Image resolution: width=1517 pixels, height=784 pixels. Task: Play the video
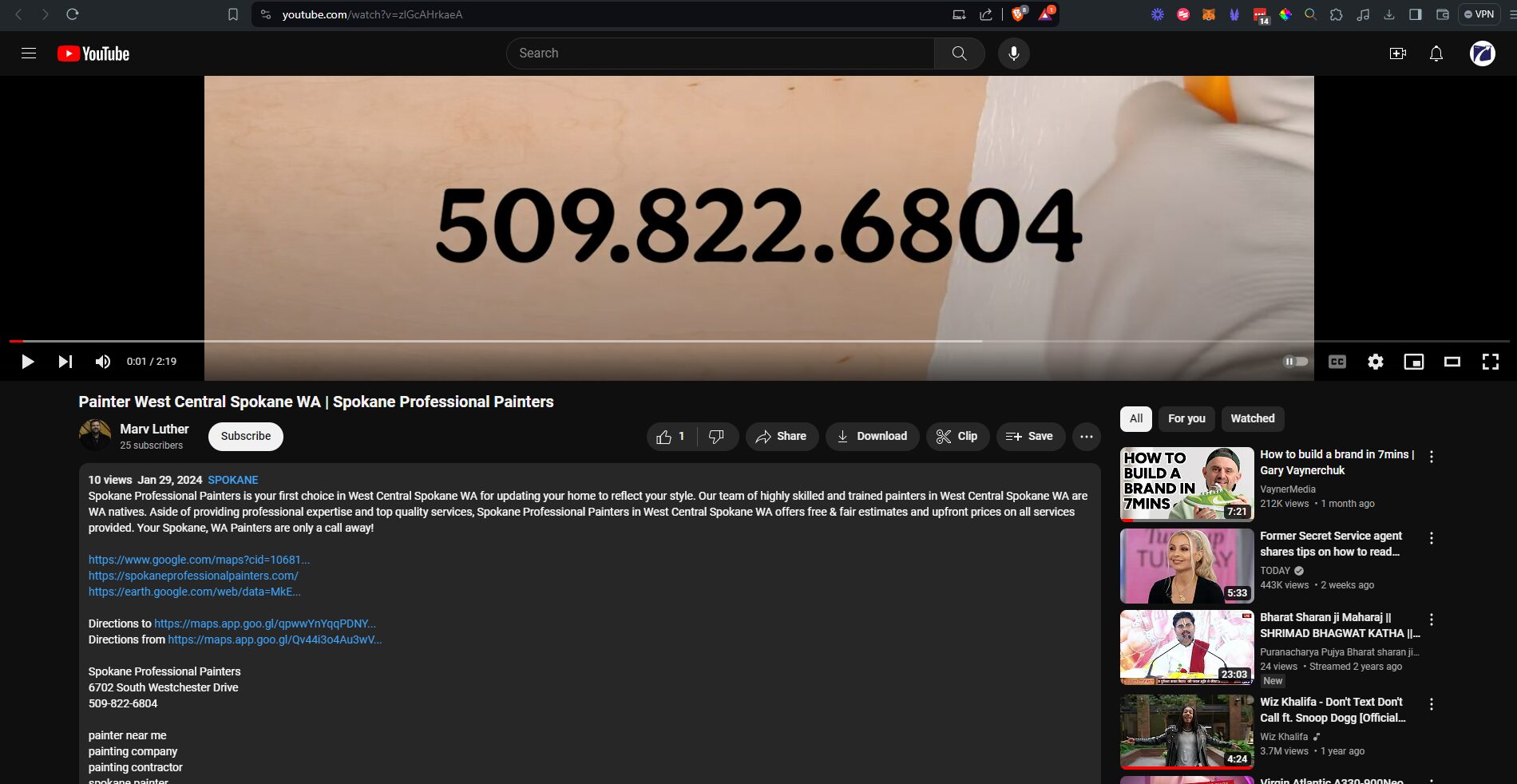click(27, 362)
